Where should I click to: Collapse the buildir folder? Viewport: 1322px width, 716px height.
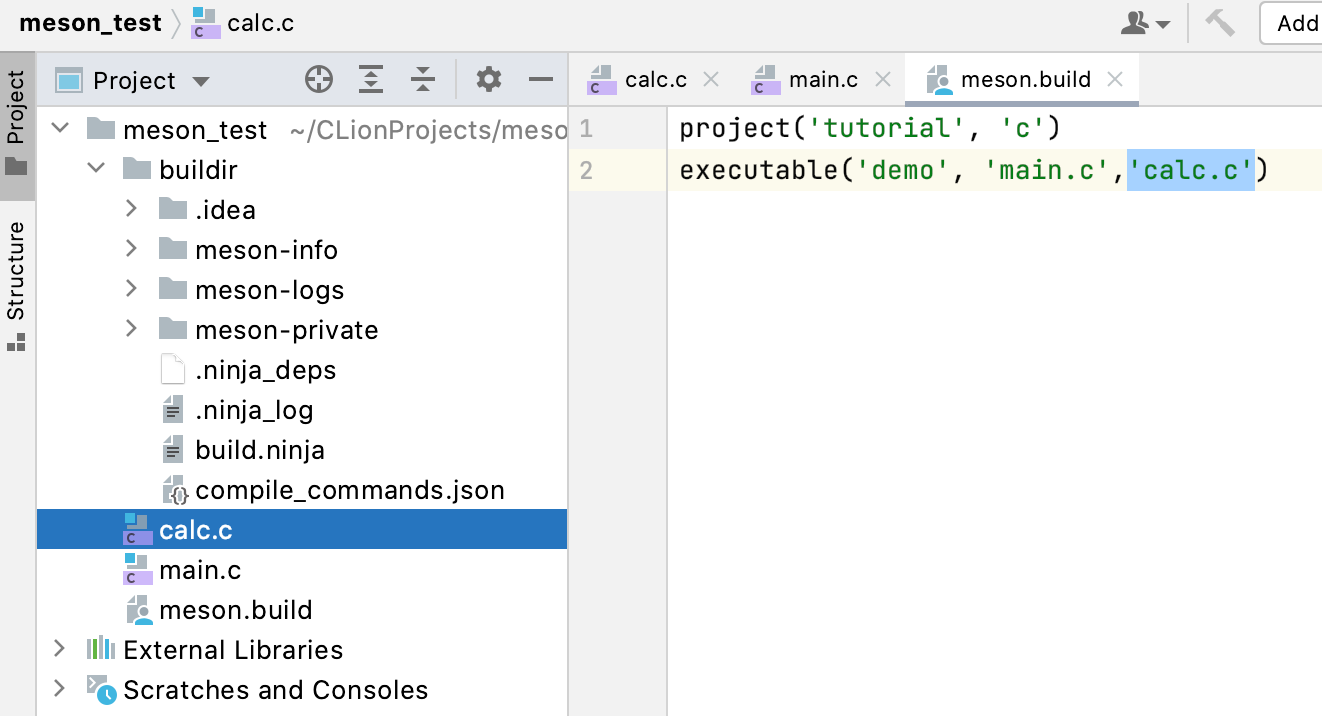(x=96, y=169)
